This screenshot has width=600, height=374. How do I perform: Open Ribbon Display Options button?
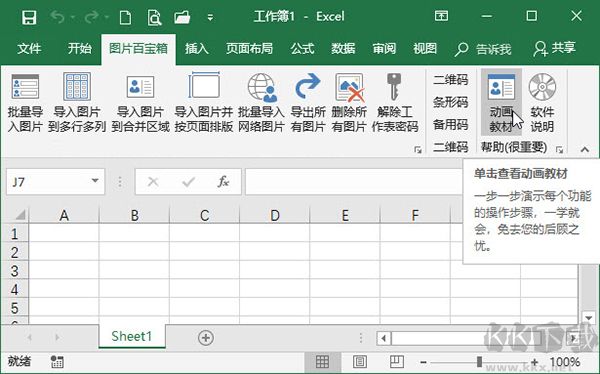441,16
